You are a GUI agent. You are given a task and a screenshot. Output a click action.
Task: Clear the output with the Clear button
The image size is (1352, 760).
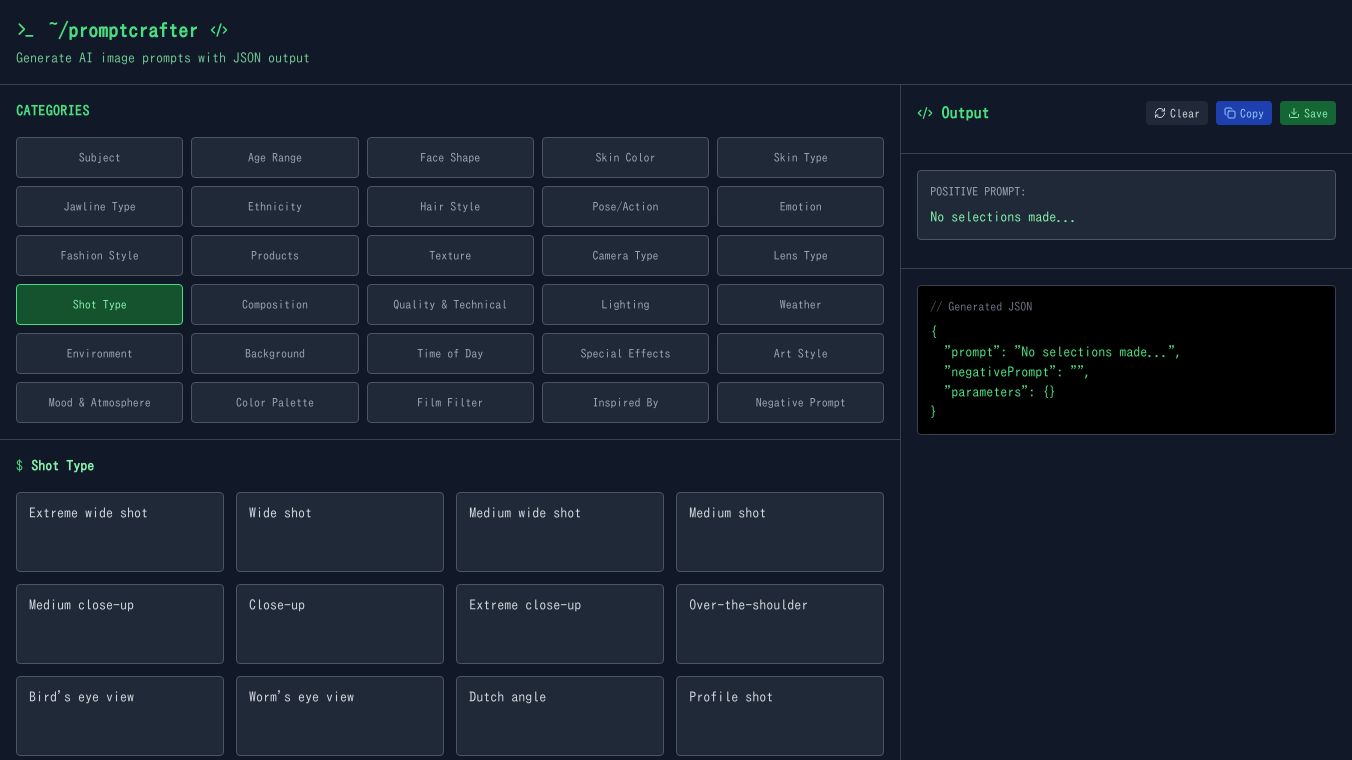point(1177,113)
